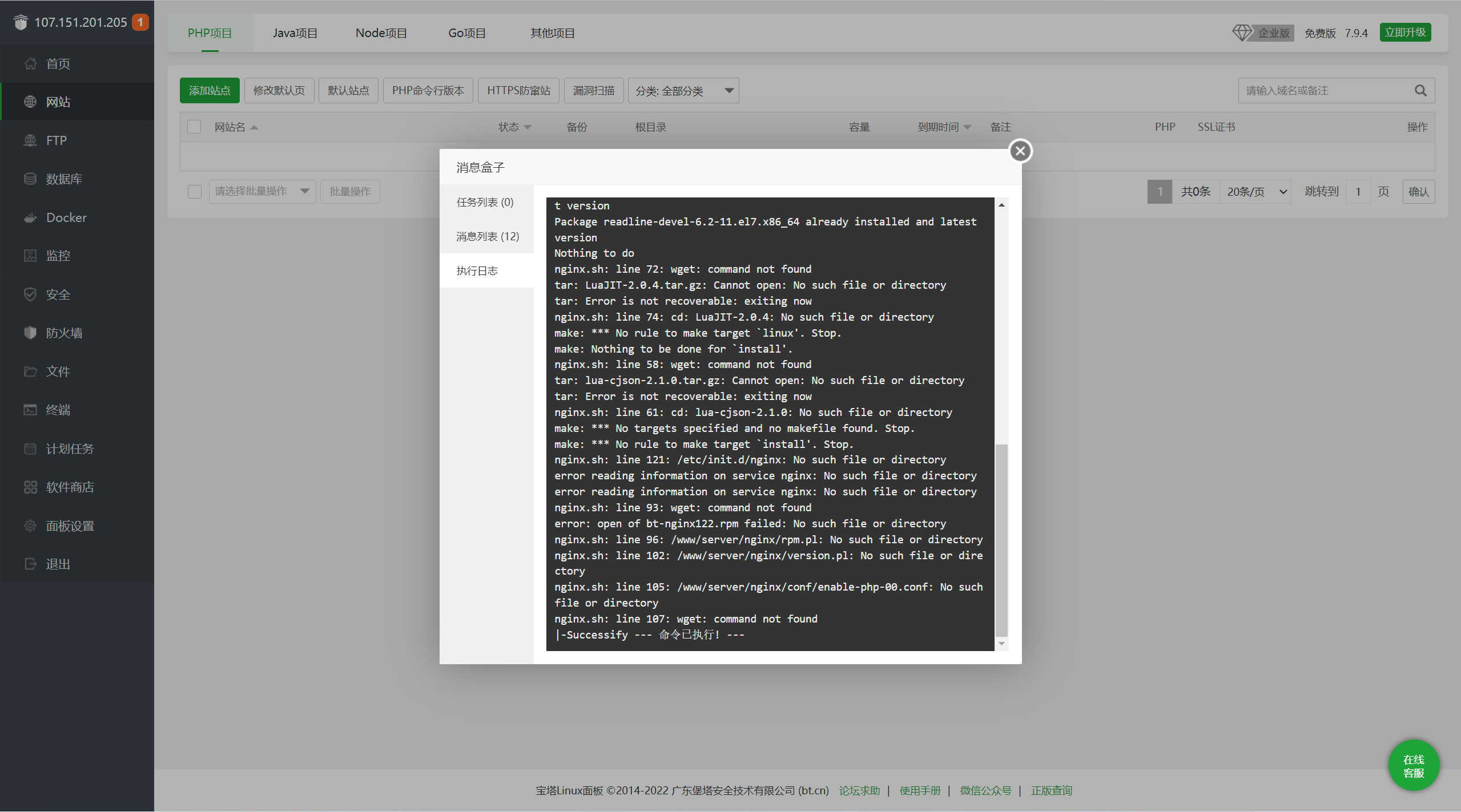Select the 执行日志 tab
The height and width of the screenshot is (812, 1461).
tap(486, 270)
